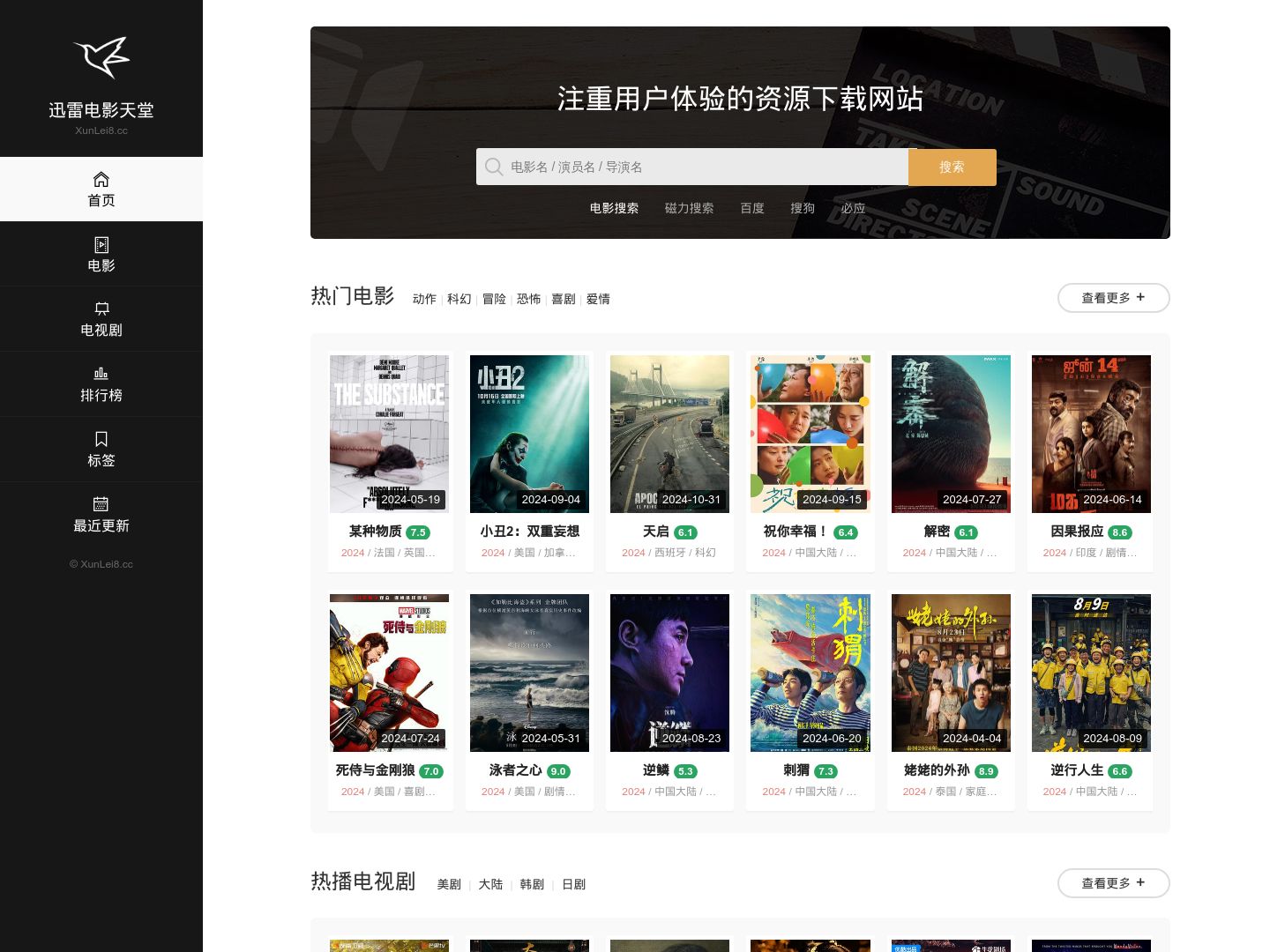
Task: Select the 百度 search tab
Action: tap(752, 208)
